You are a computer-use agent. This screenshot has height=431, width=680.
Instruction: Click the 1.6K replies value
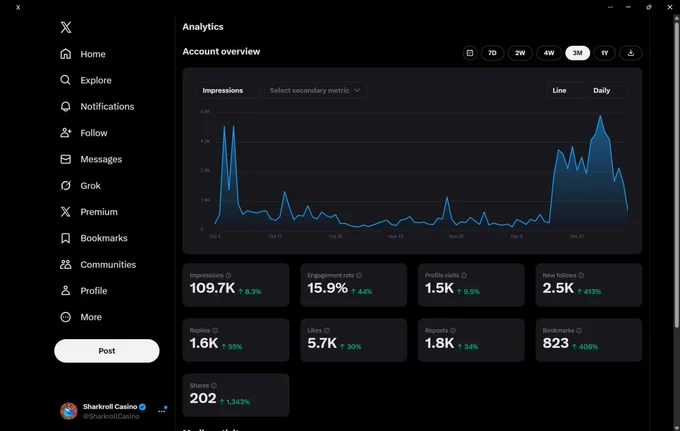204,343
